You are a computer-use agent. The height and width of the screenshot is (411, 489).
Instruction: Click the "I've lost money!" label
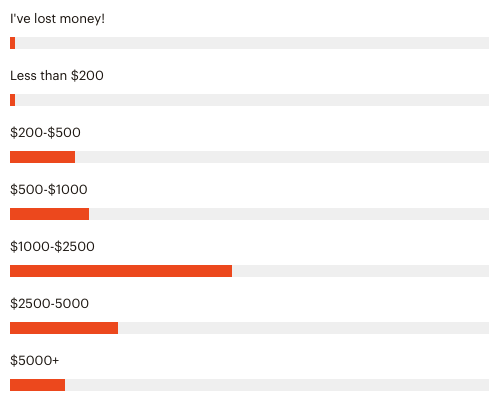coord(57,19)
